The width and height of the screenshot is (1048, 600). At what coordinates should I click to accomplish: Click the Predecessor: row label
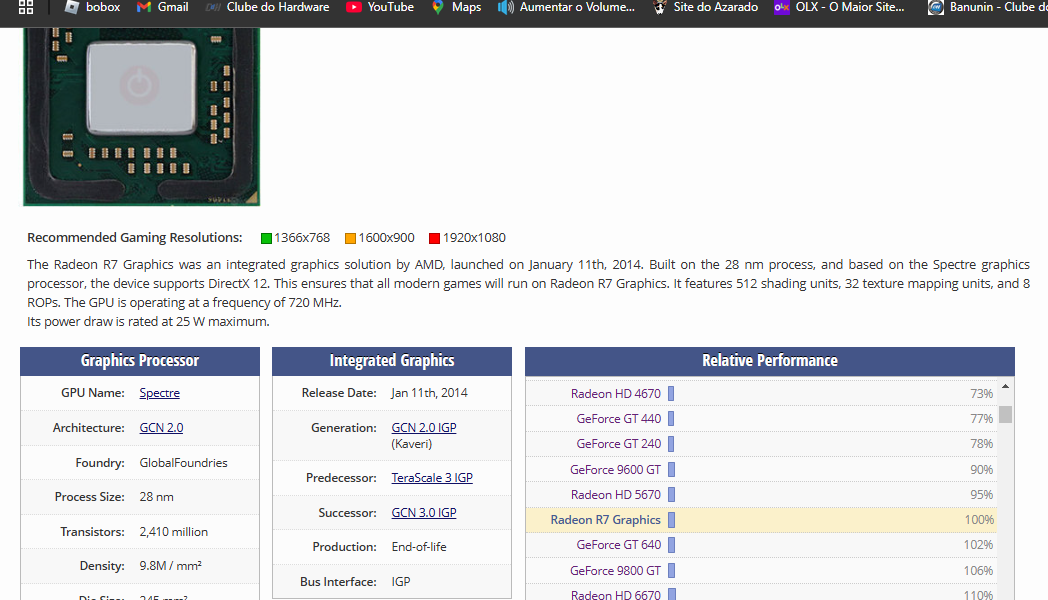point(342,478)
